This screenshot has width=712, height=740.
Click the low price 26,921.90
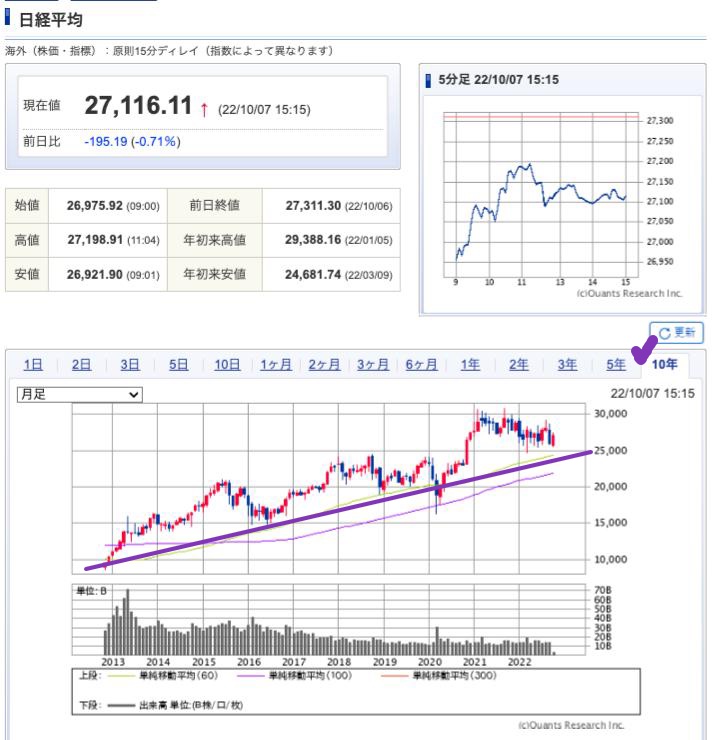coord(94,274)
